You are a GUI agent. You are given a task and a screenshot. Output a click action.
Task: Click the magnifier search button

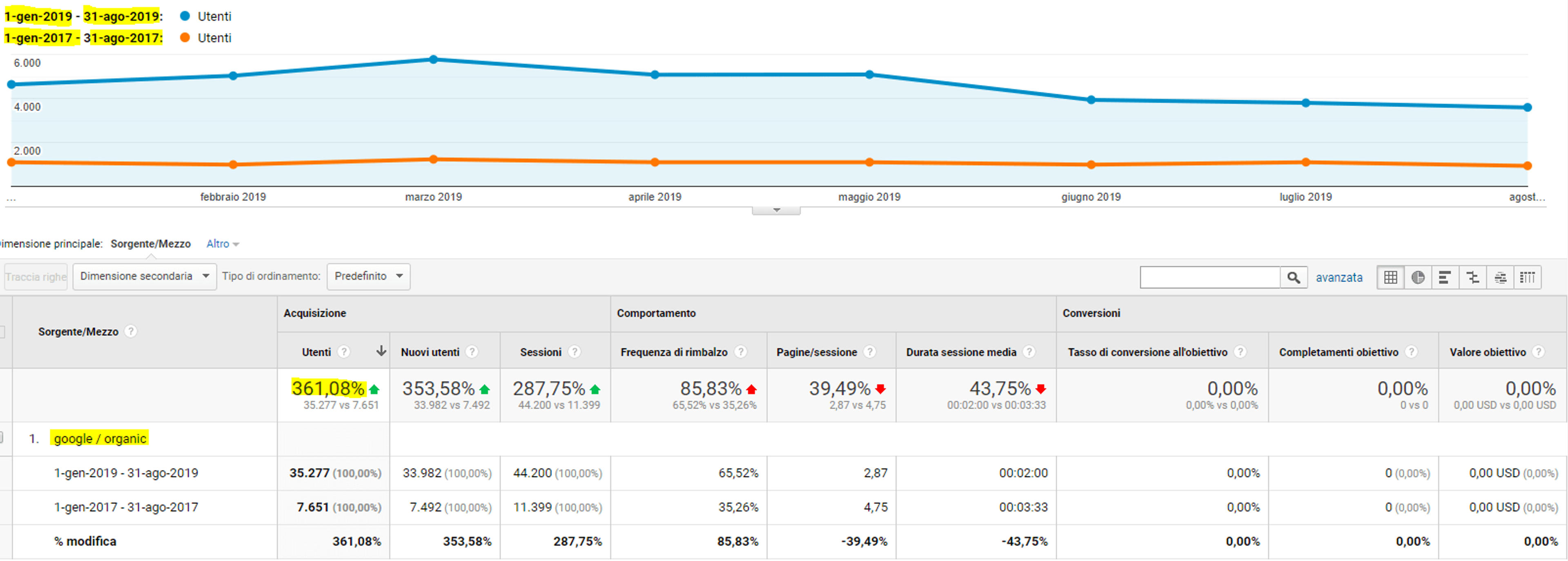point(1294,278)
